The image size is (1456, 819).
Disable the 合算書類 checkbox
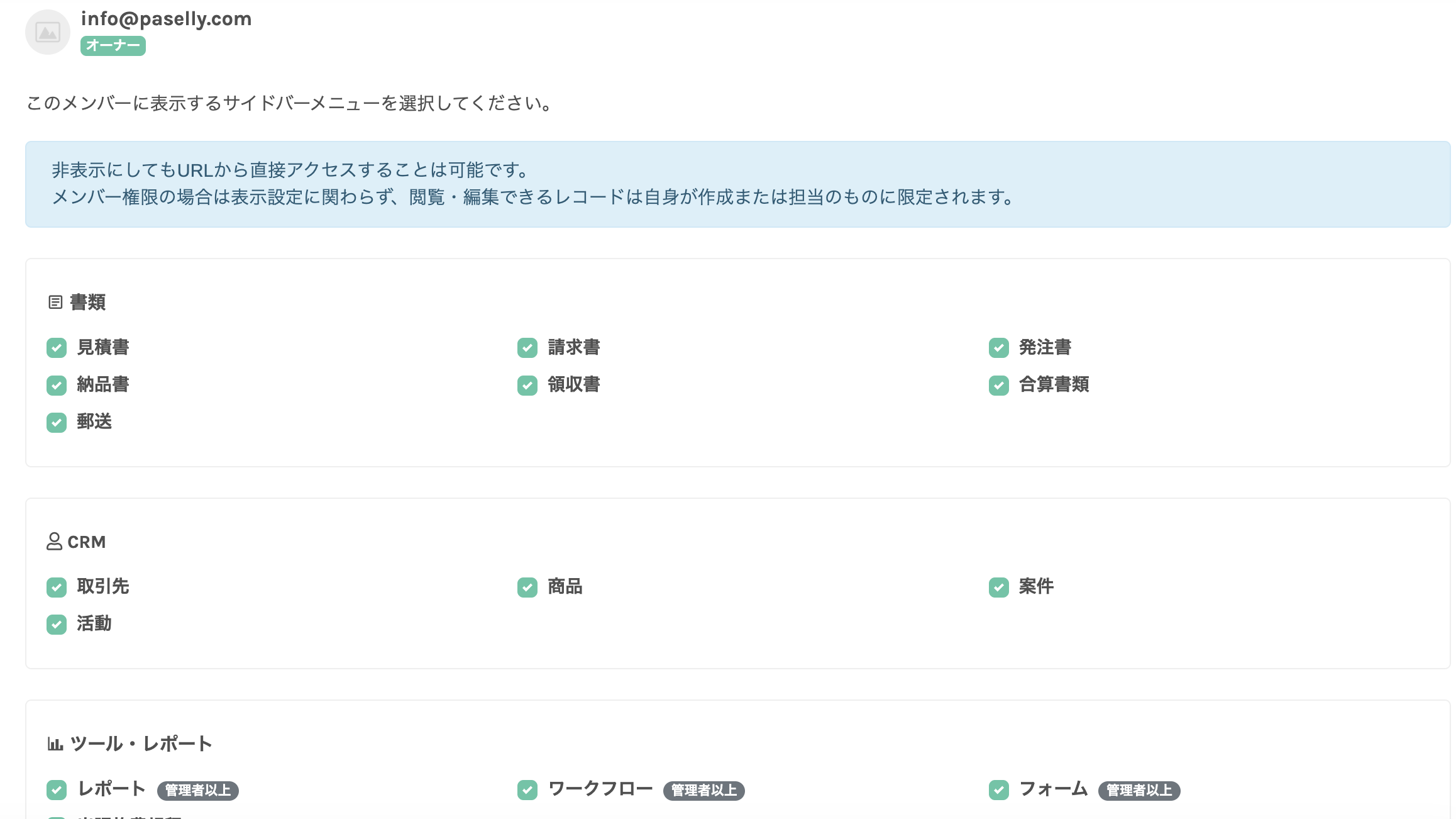[999, 385]
